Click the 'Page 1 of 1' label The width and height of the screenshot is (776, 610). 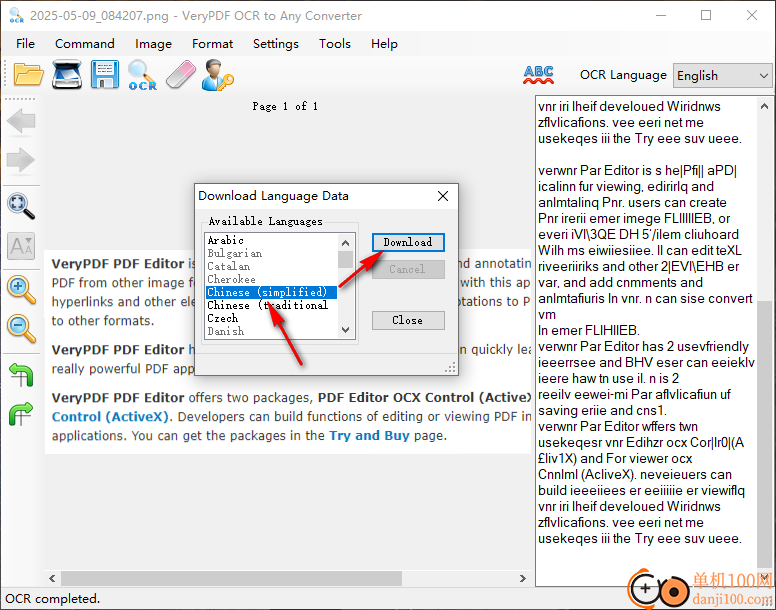285,106
